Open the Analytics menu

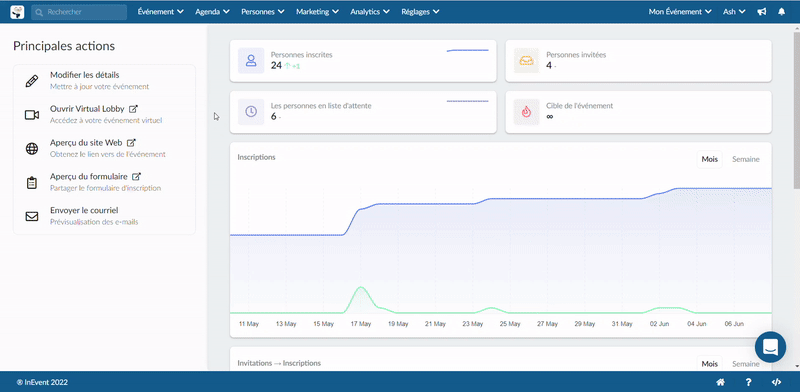[370, 12]
